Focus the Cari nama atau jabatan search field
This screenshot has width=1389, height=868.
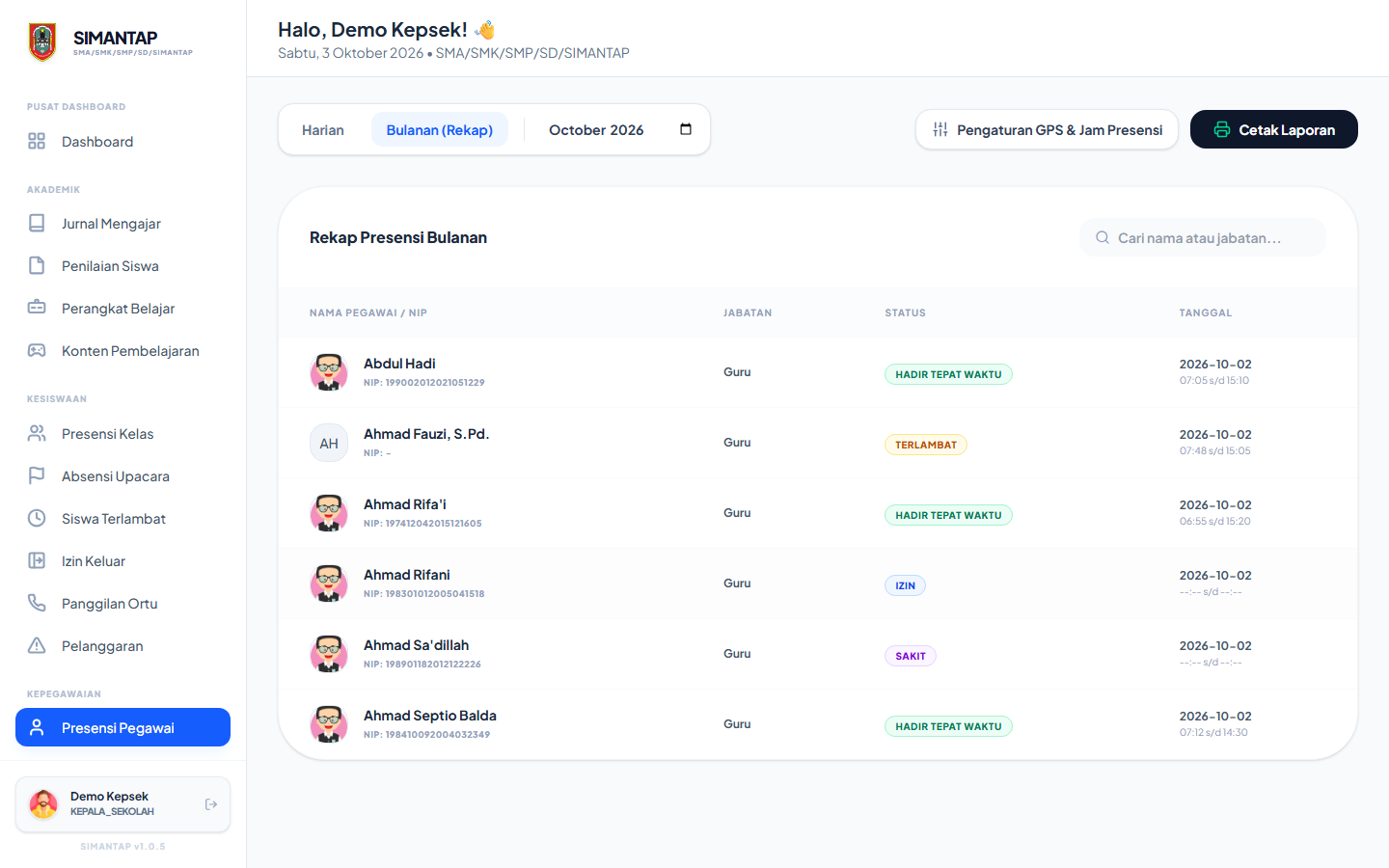1203,237
